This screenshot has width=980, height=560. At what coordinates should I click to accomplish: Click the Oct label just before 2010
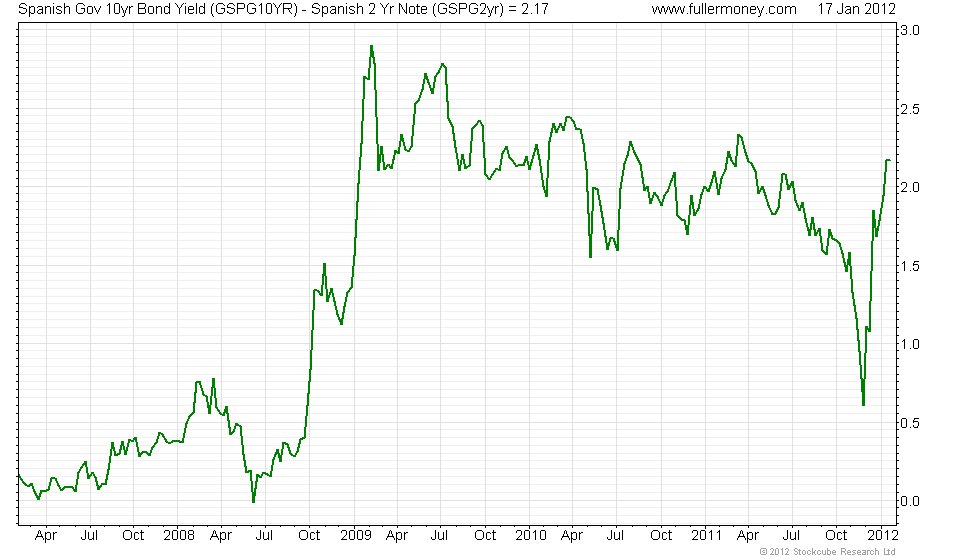[x=485, y=536]
